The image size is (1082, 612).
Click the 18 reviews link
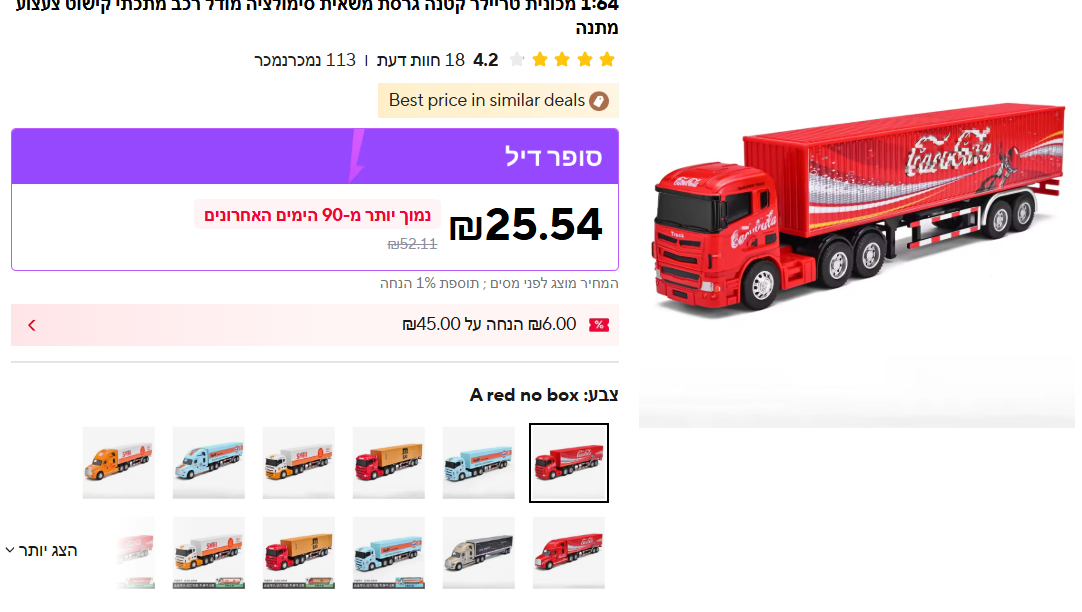[x=421, y=60]
